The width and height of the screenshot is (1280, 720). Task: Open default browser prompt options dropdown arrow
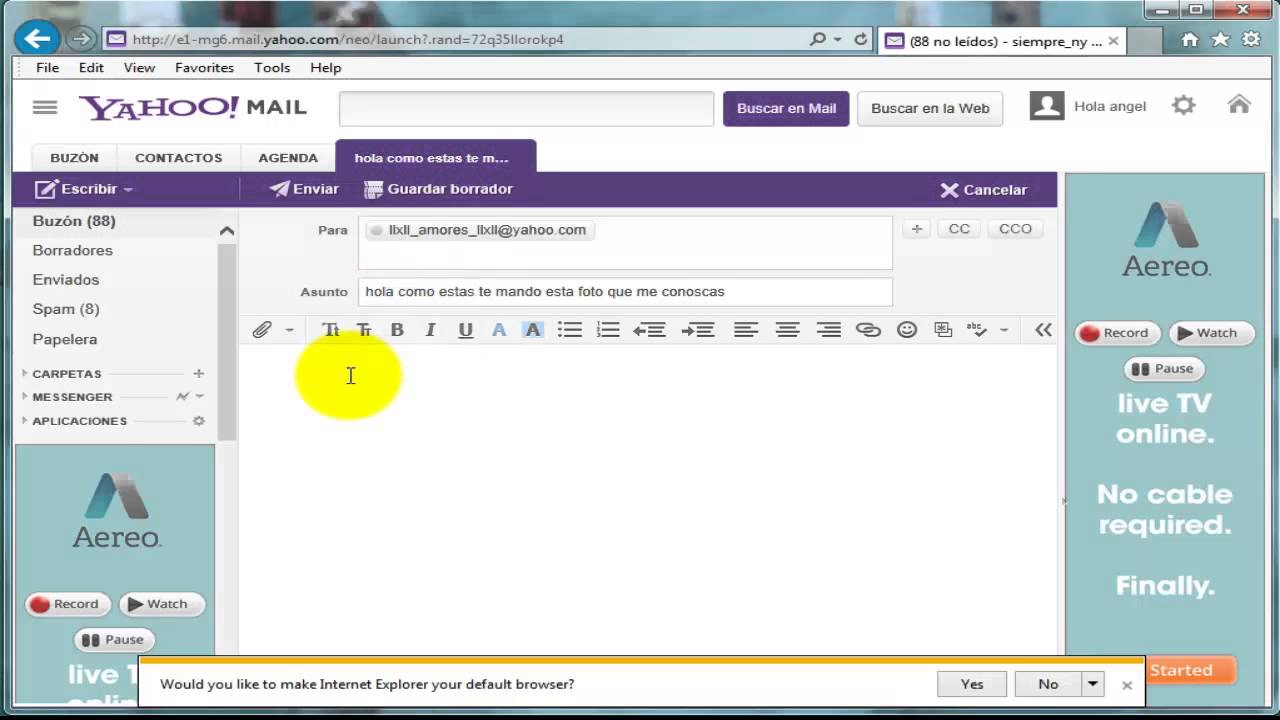1092,684
